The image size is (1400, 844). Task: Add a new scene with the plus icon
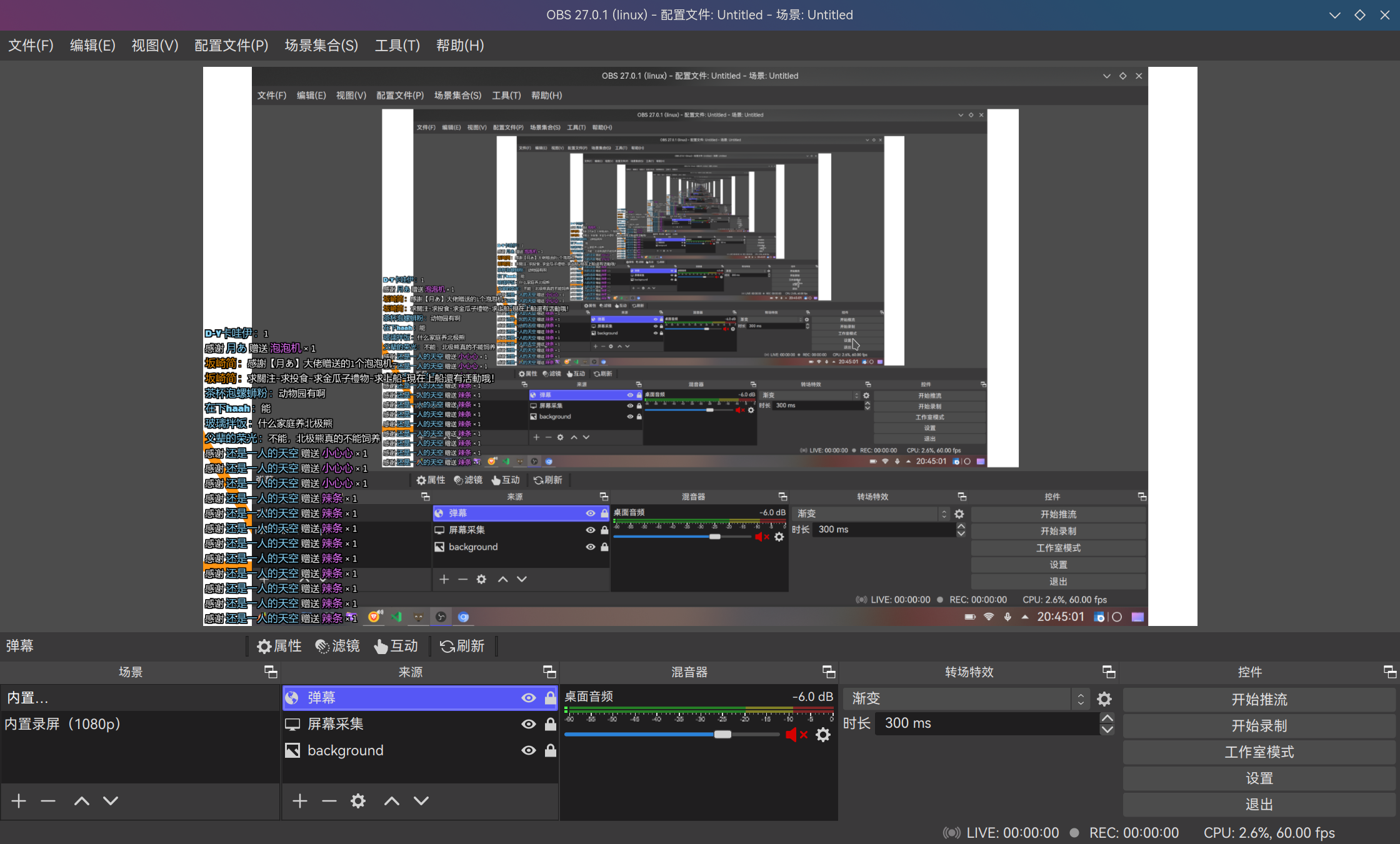(x=19, y=801)
